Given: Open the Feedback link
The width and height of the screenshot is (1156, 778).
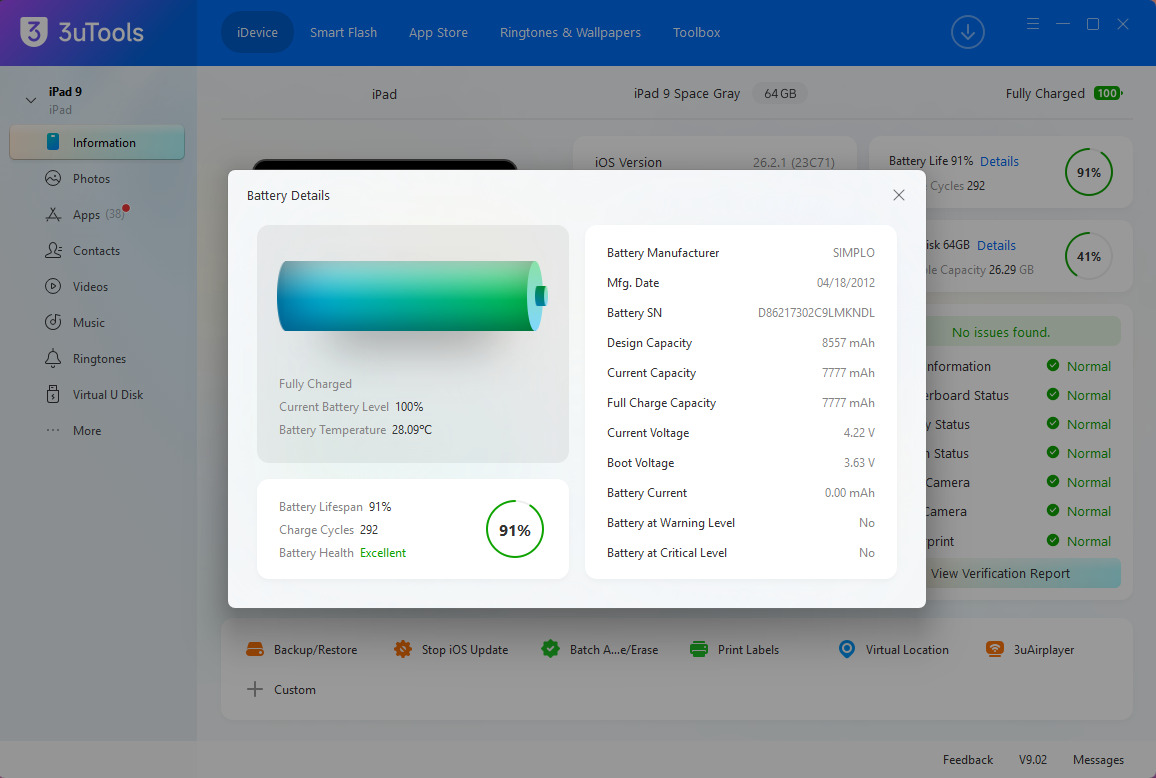Looking at the screenshot, I should [967, 760].
